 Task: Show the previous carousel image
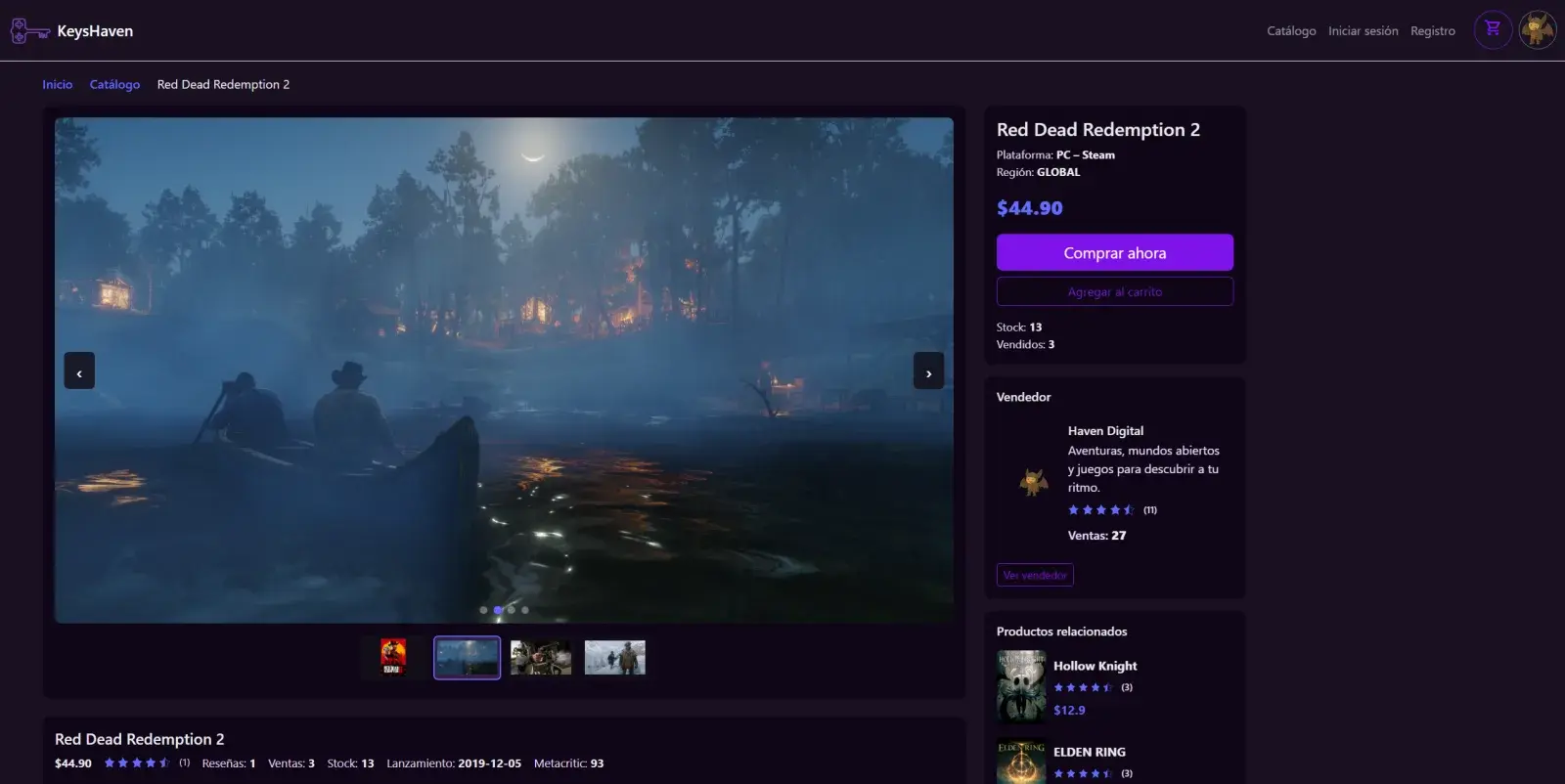click(x=79, y=371)
